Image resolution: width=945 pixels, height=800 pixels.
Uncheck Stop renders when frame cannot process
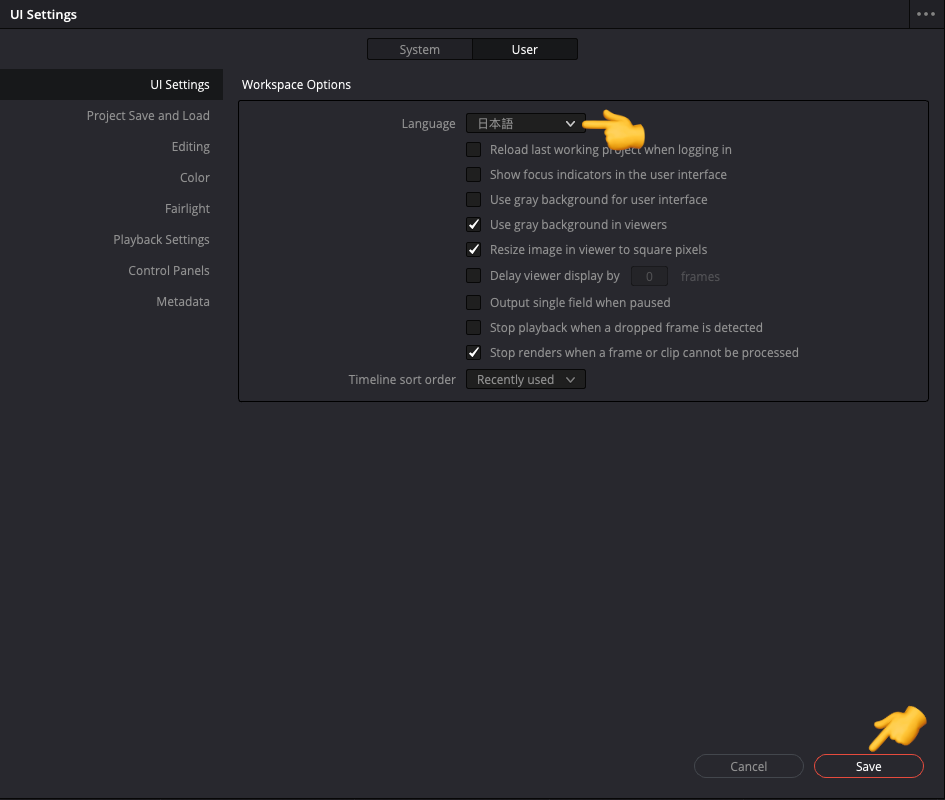coord(474,353)
